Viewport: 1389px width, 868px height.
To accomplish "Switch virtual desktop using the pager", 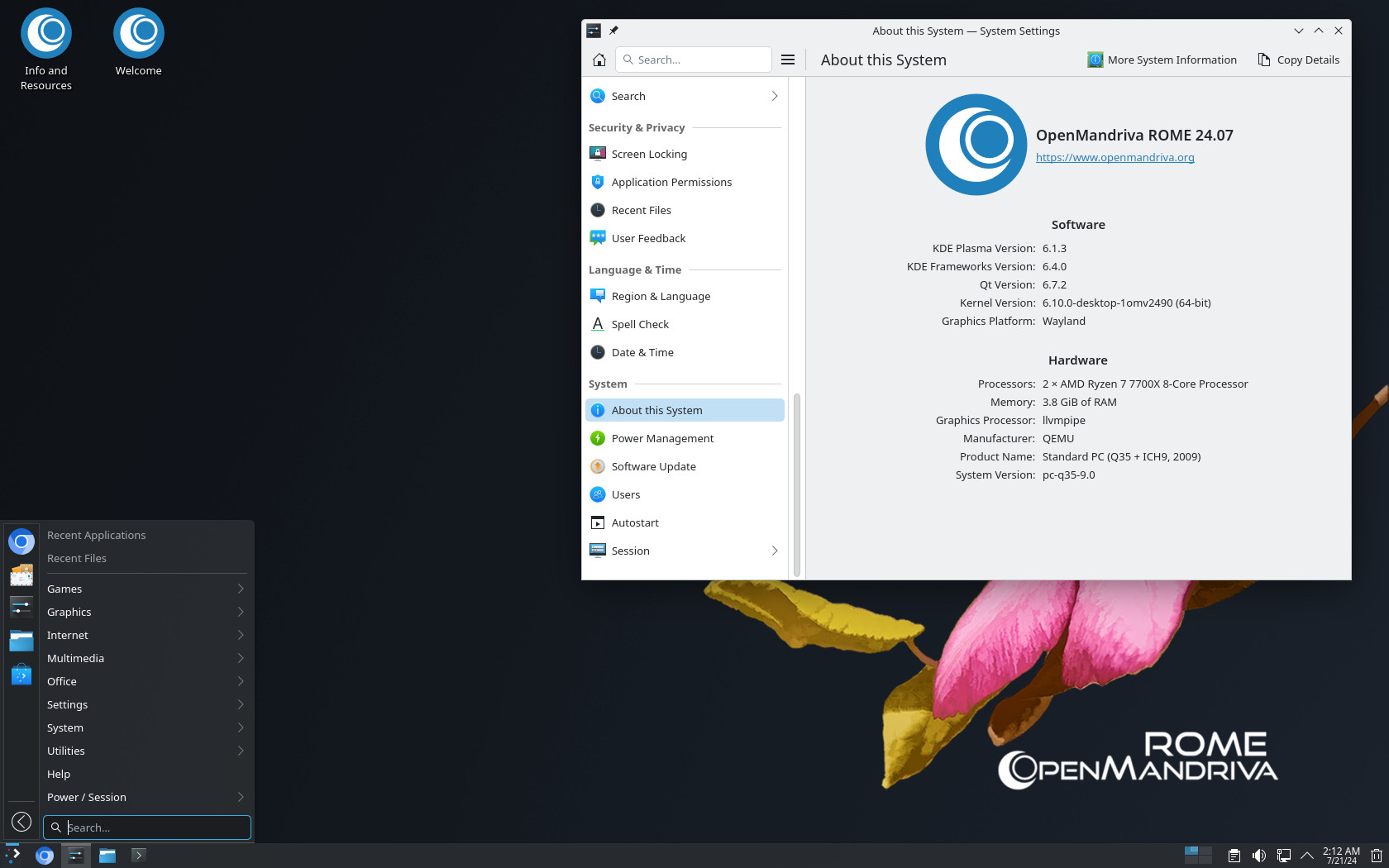I will [x=1198, y=856].
